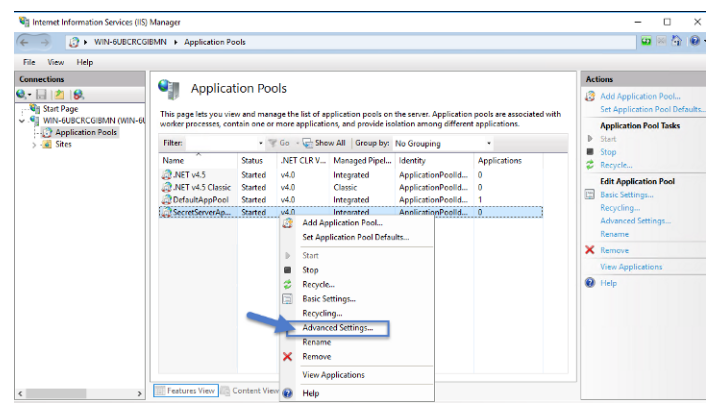This screenshot has width=722, height=412.
Task: Click the Application Pools header icon
Action: pos(169,89)
